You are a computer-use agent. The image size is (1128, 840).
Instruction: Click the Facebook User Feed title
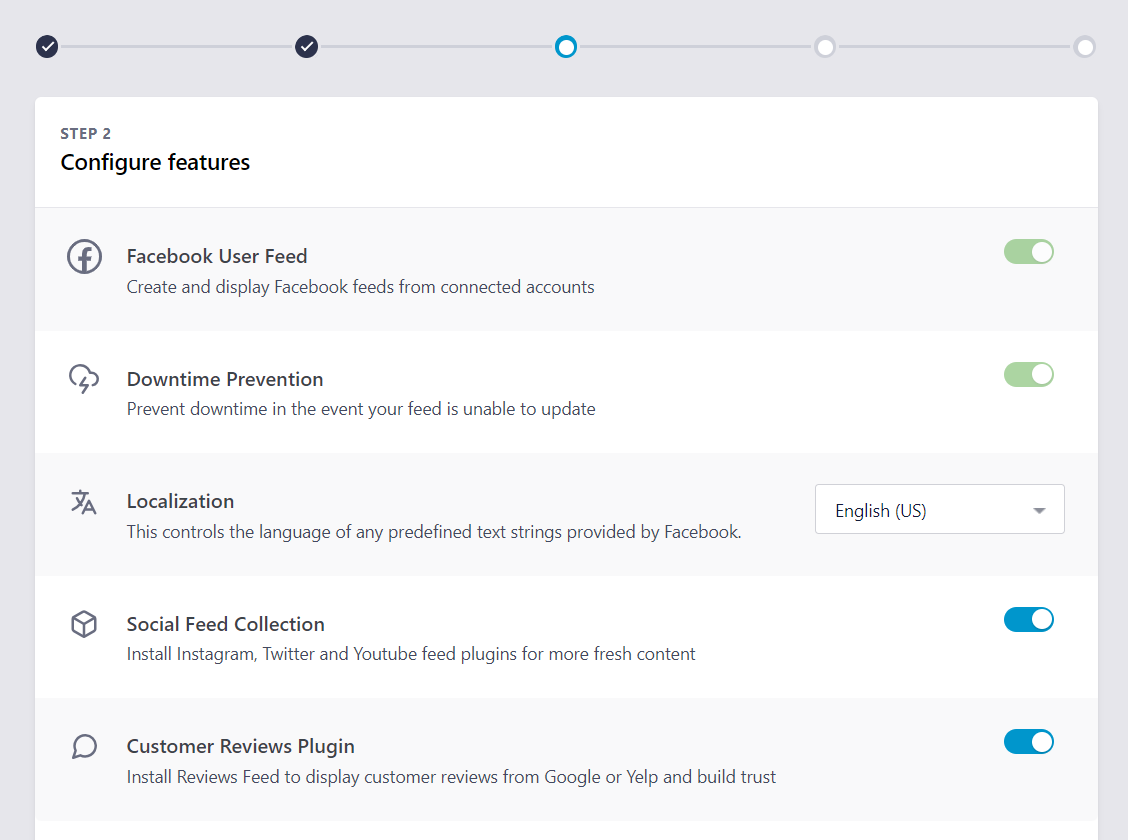[217, 257]
